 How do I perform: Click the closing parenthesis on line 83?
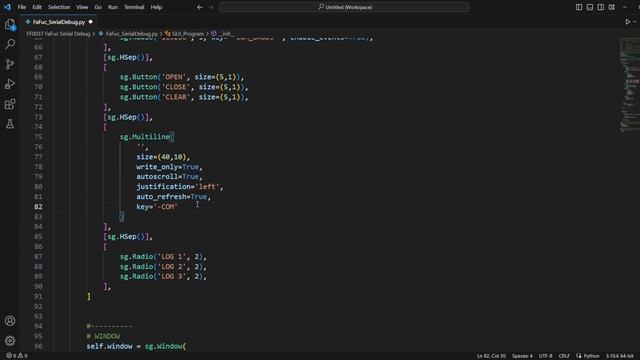(122, 217)
